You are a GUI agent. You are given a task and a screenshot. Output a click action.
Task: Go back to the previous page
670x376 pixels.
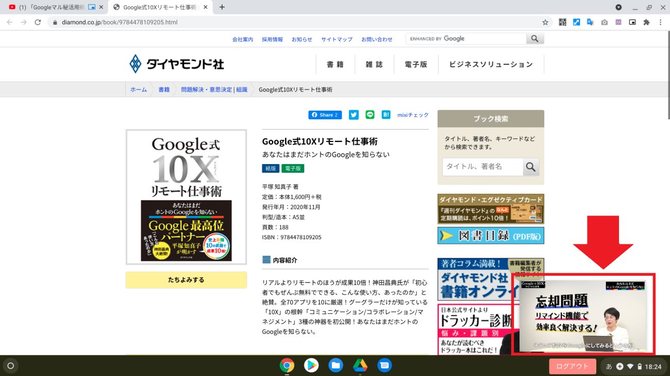click(9, 22)
